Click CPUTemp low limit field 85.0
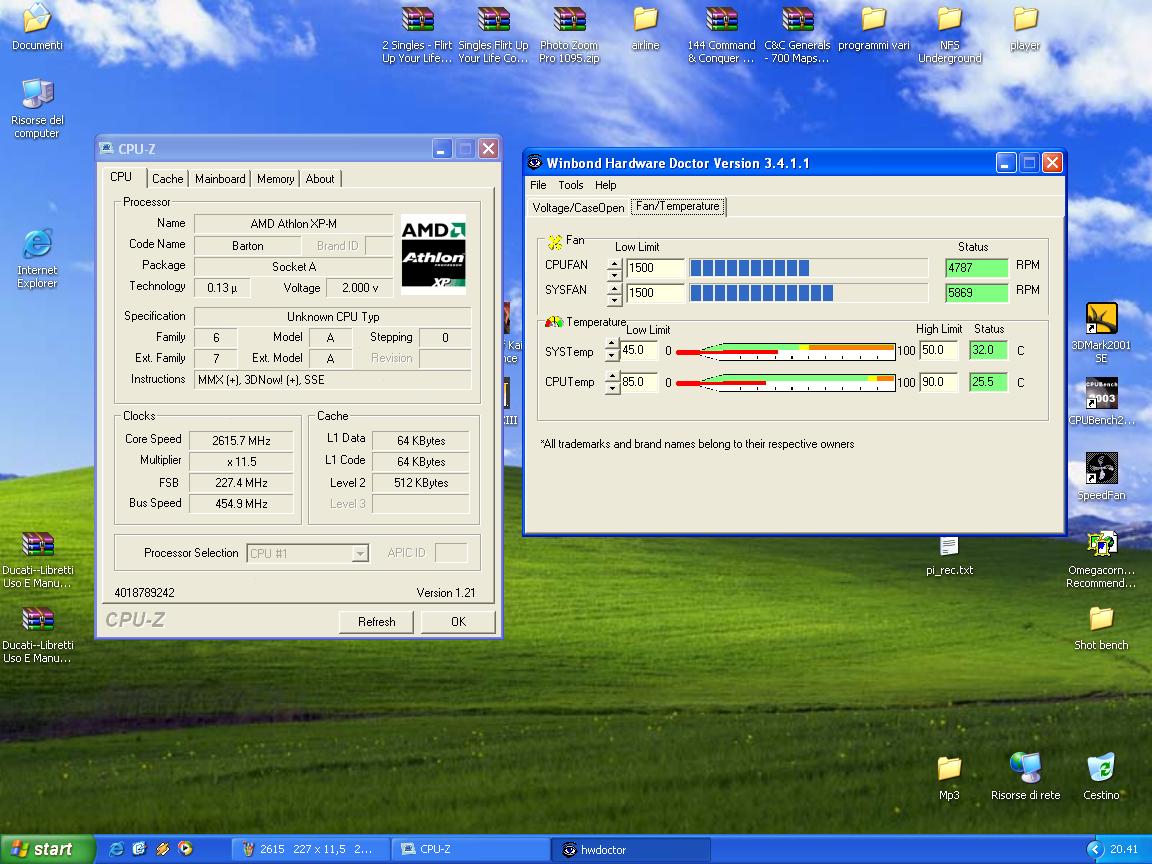This screenshot has height=864, width=1152. [639, 382]
